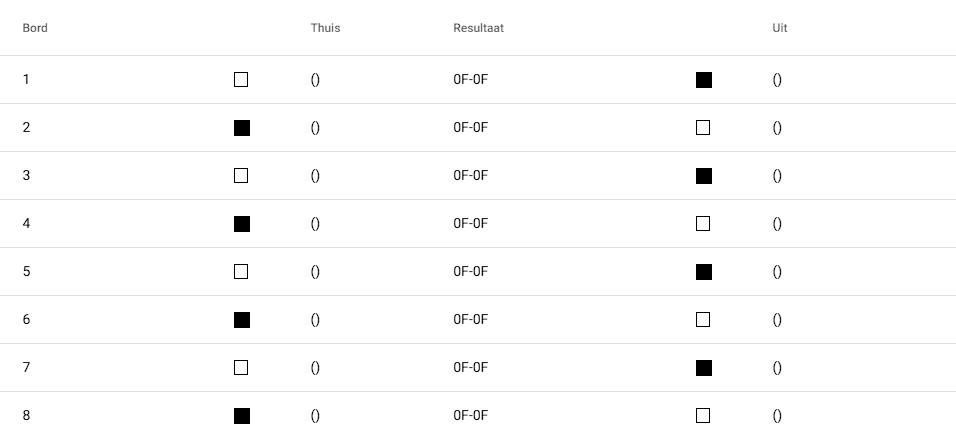Click the white piece icon on board 2 away side
The height and width of the screenshot is (439, 956).
point(703,128)
